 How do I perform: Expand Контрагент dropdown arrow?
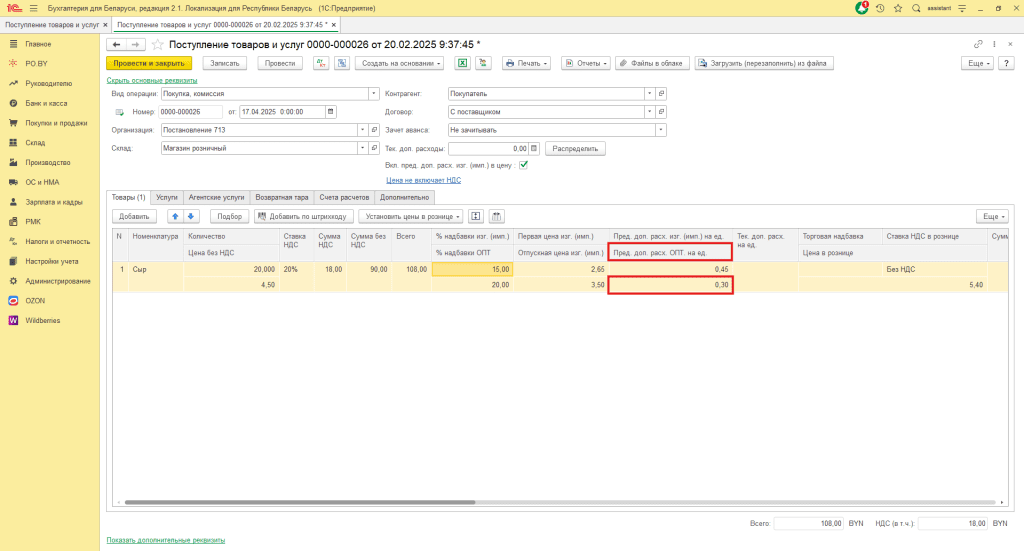click(649, 93)
